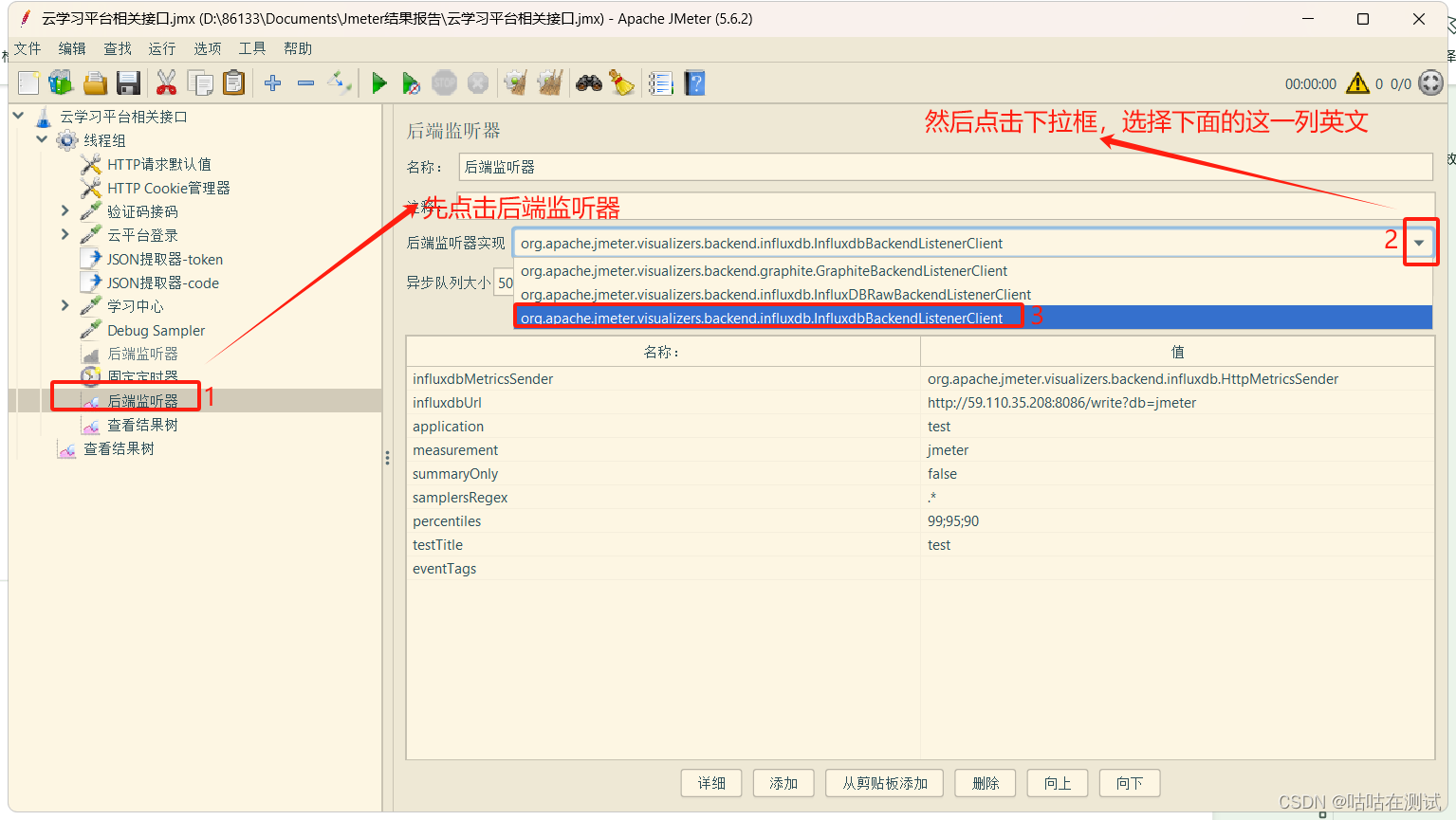Image resolution: width=1456 pixels, height=820 pixels.
Task: Click the Collapse All minus icon
Action: 305,83
